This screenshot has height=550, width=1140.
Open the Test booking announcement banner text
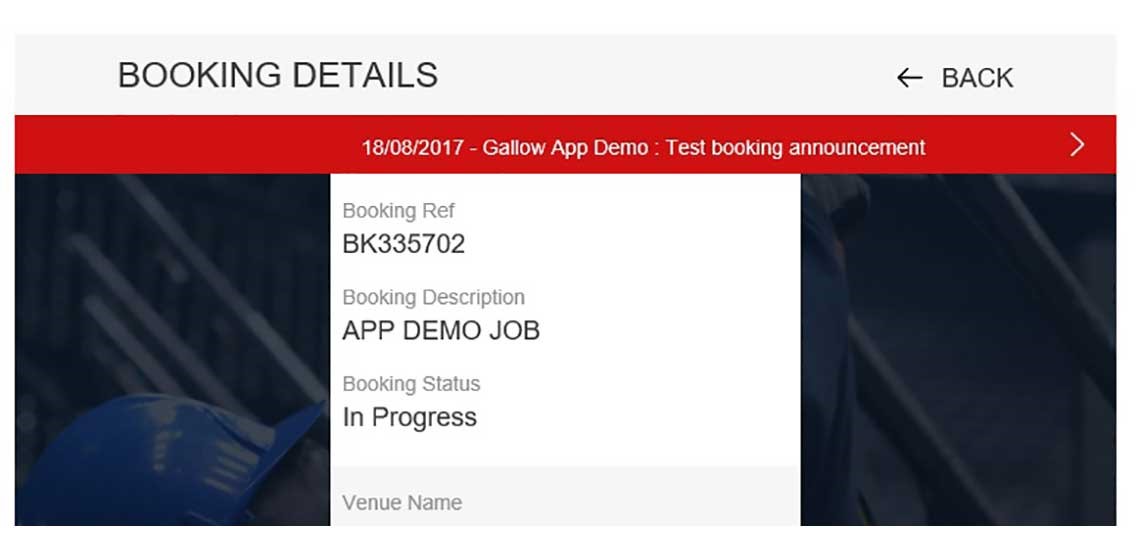(x=795, y=148)
